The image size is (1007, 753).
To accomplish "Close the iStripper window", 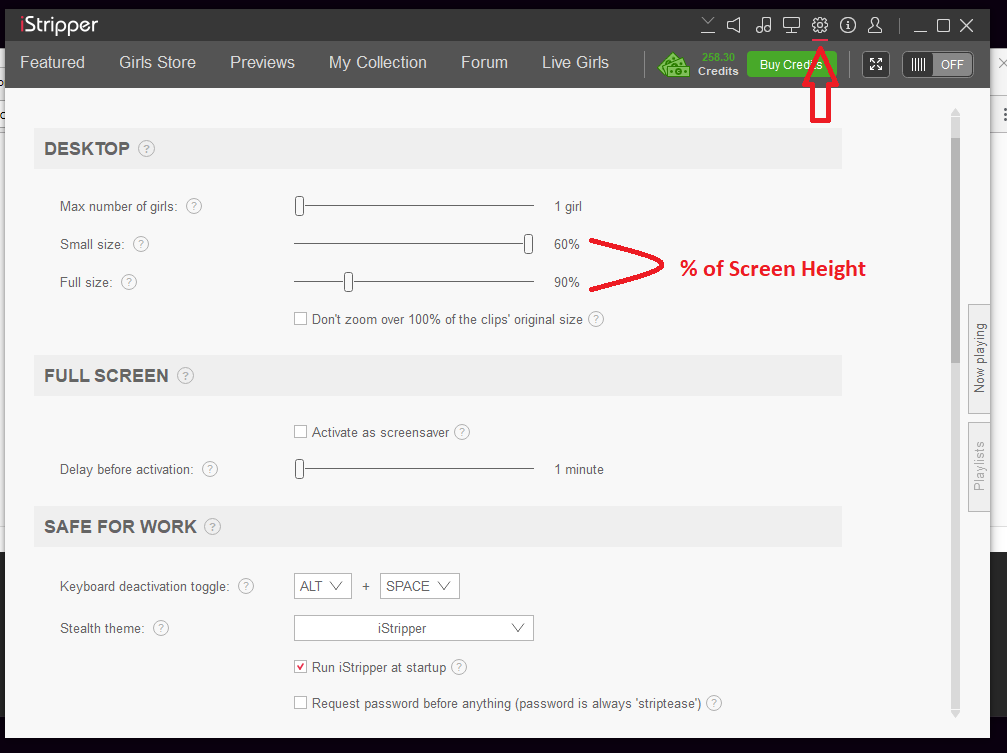I will [967, 26].
